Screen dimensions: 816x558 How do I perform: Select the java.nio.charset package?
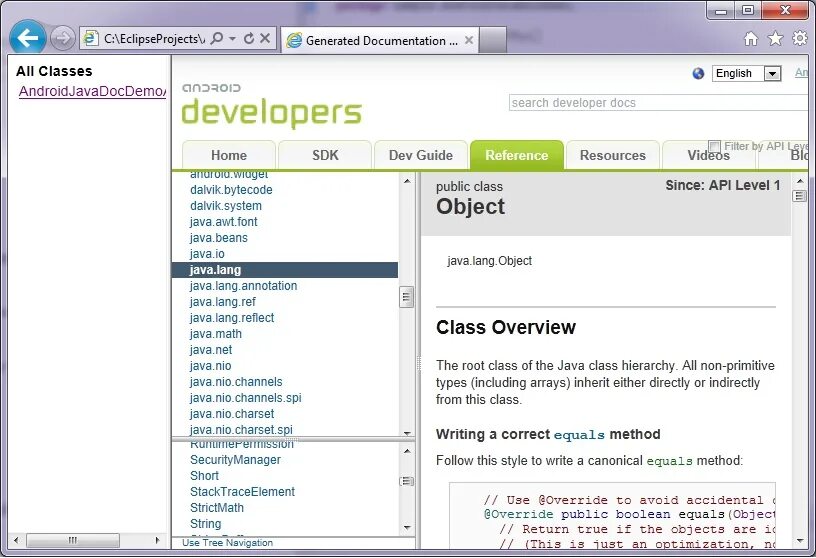click(232, 414)
